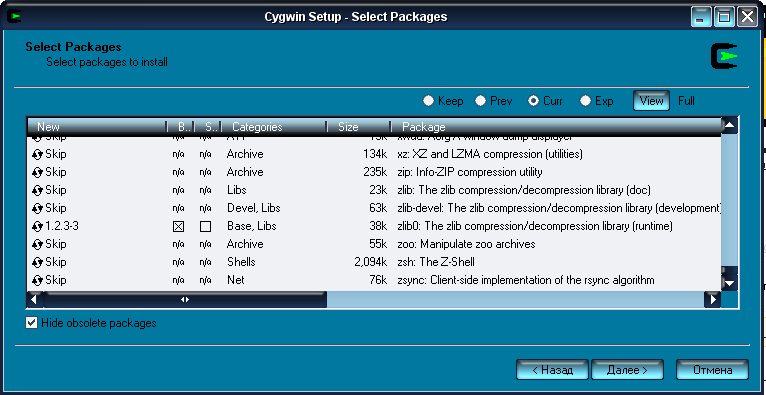Image resolution: width=766 pixels, height=395 pixels.
Task: Cycle the install action icon for zlib-devel package
Action: click(37, 208)
